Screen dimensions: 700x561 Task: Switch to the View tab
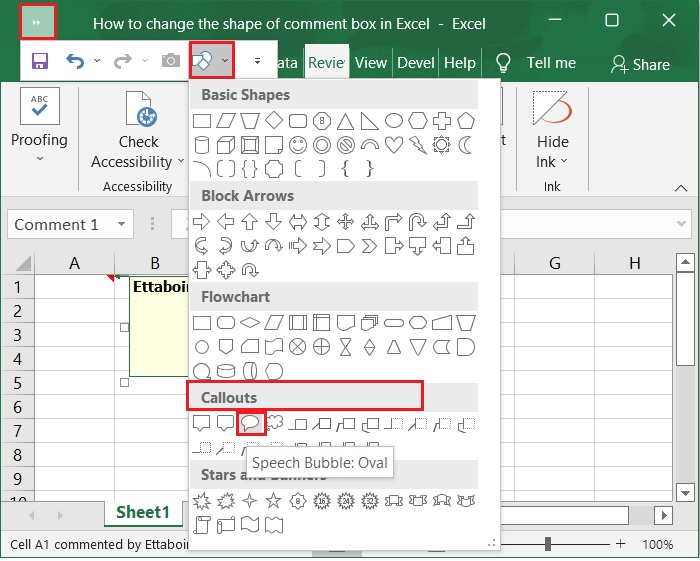pyautogui.click(x=370, y=62)
